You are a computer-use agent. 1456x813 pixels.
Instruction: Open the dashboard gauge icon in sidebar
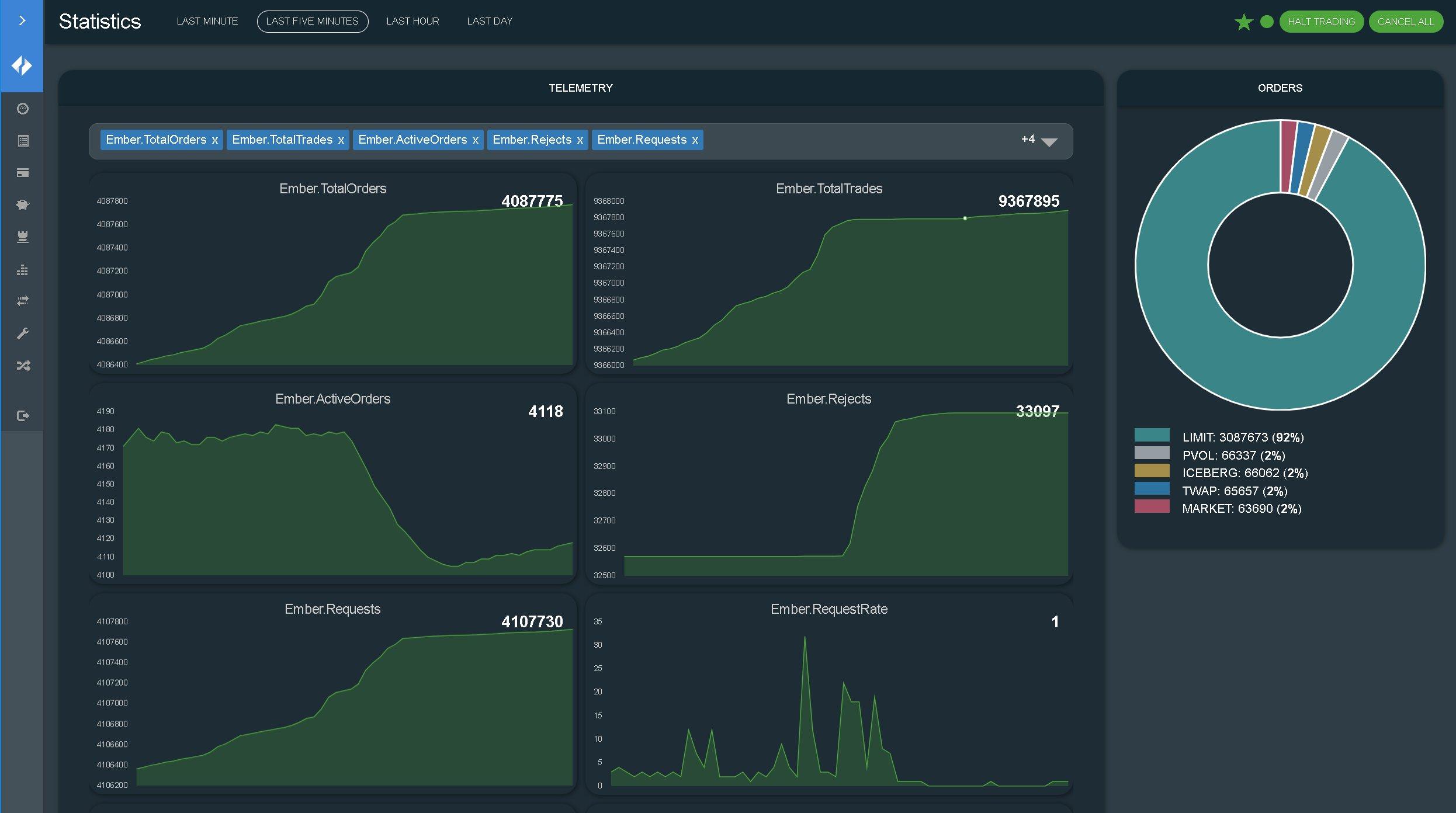pyautogui.click(x=22, y=109)
